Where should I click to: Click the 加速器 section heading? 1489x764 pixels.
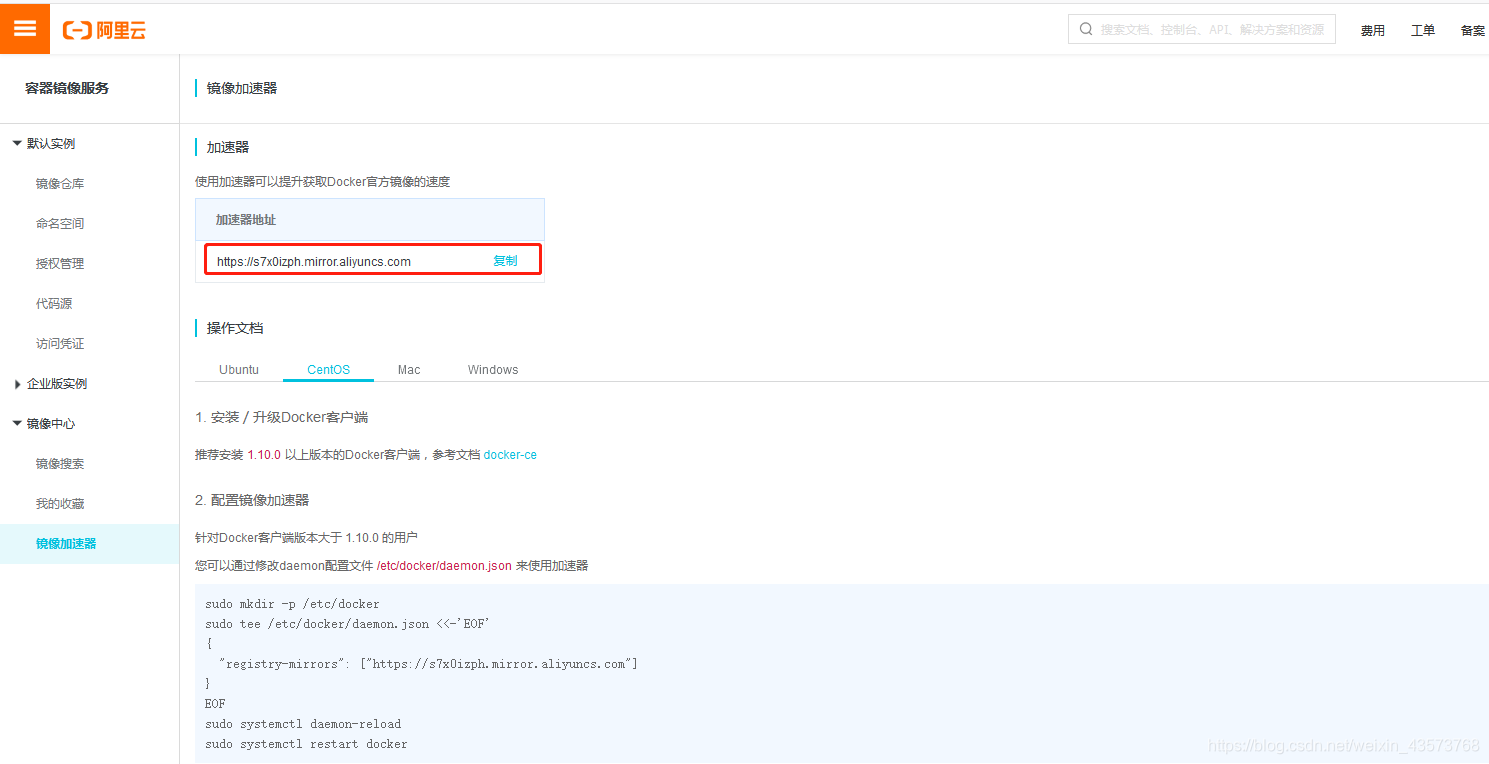coord(228,147)
